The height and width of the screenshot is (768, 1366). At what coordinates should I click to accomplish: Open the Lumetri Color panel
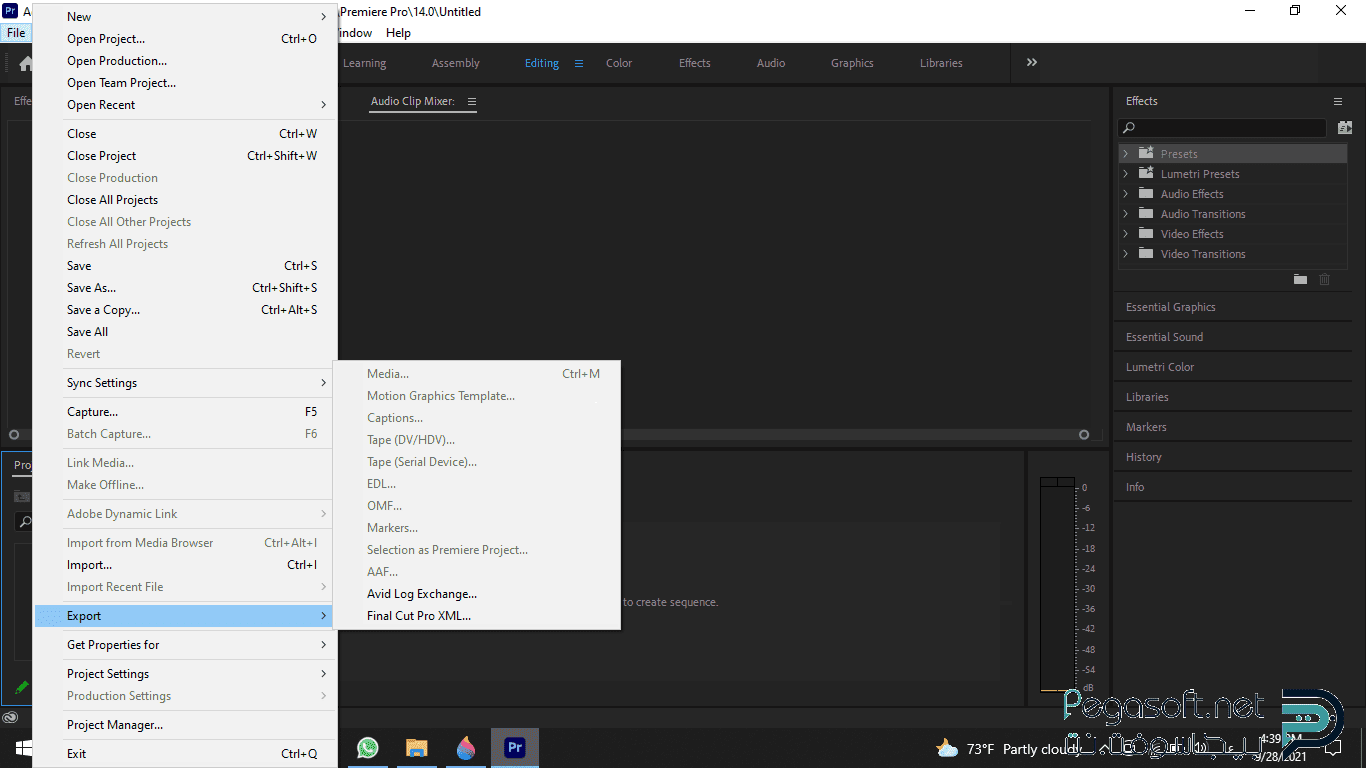(1160, 367)
